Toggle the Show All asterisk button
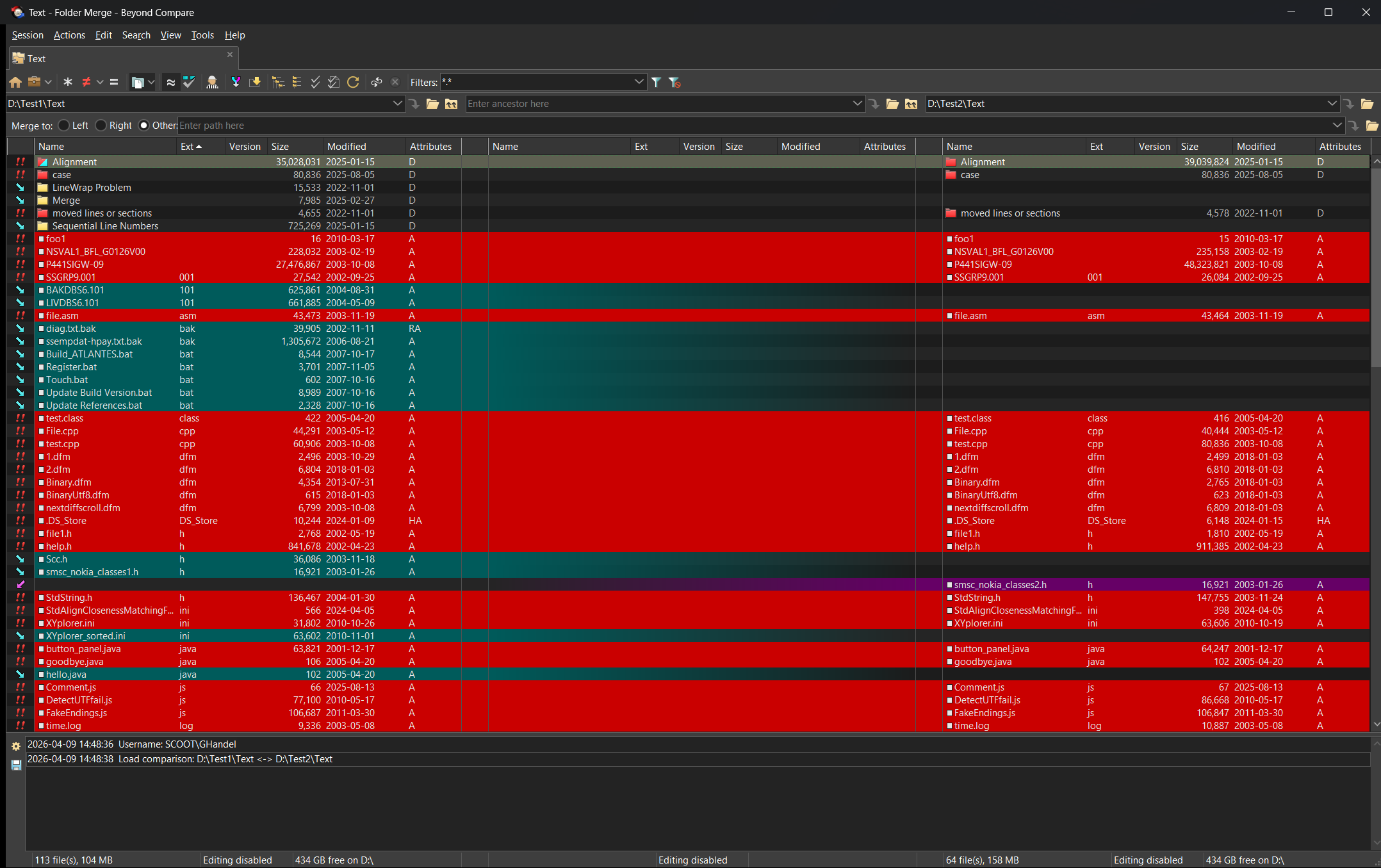 click(x=68, y=82)
